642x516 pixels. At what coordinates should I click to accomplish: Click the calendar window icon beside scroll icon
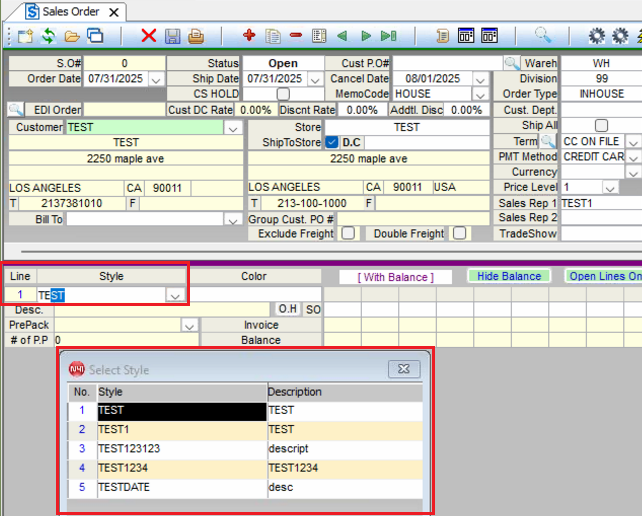(x=466, y=36)
